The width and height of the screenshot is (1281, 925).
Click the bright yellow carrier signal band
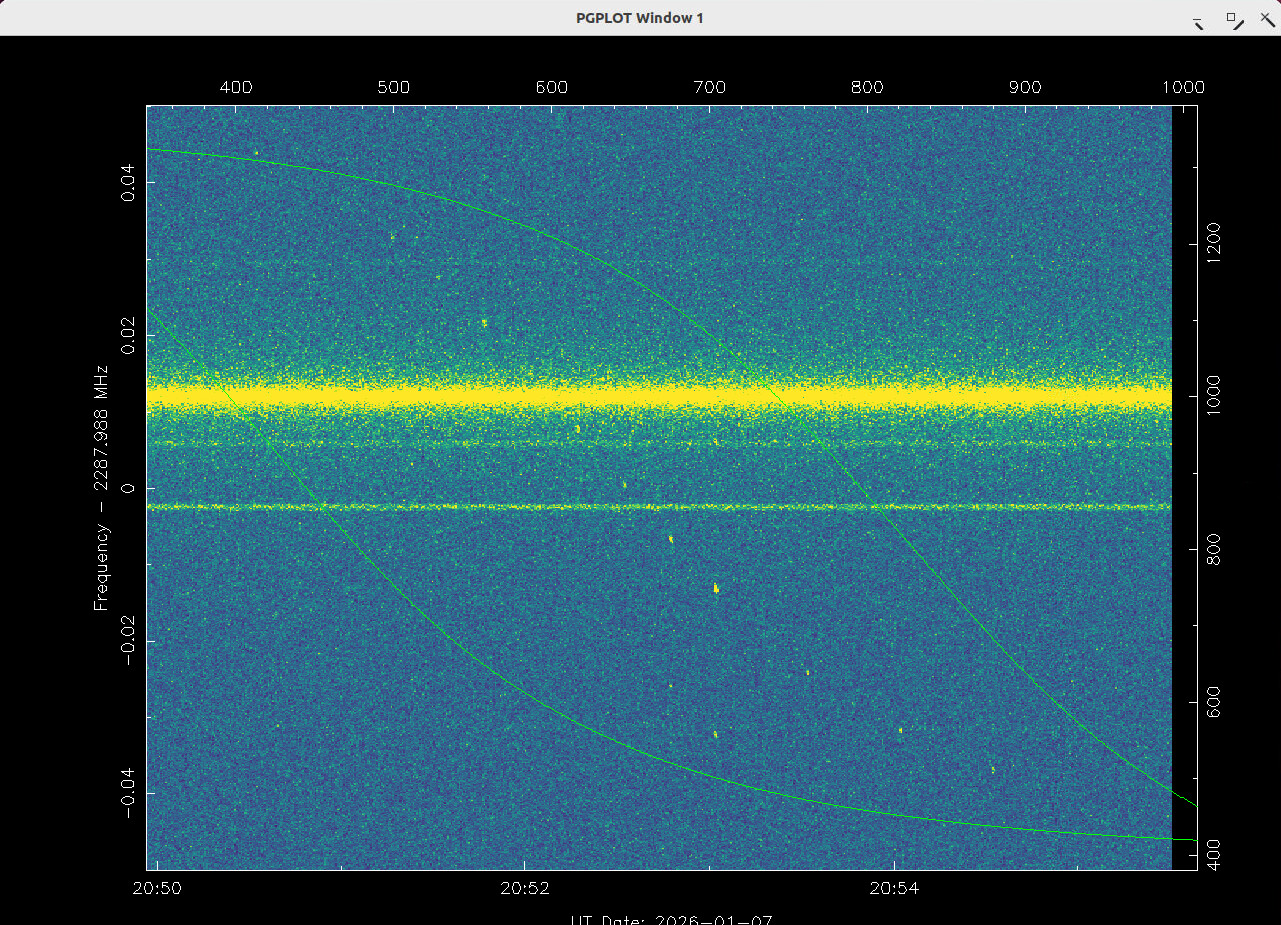click(x=658, y=397)
